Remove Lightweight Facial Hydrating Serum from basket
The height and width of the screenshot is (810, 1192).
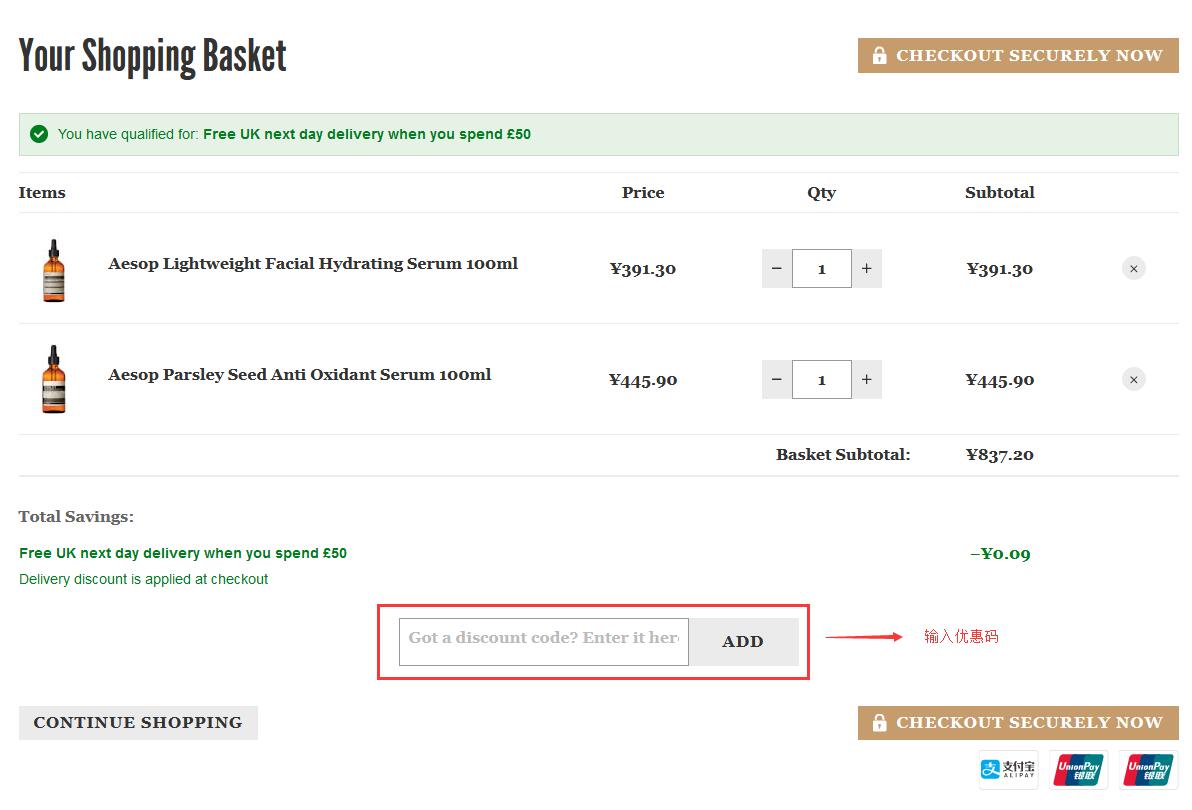1133,268
